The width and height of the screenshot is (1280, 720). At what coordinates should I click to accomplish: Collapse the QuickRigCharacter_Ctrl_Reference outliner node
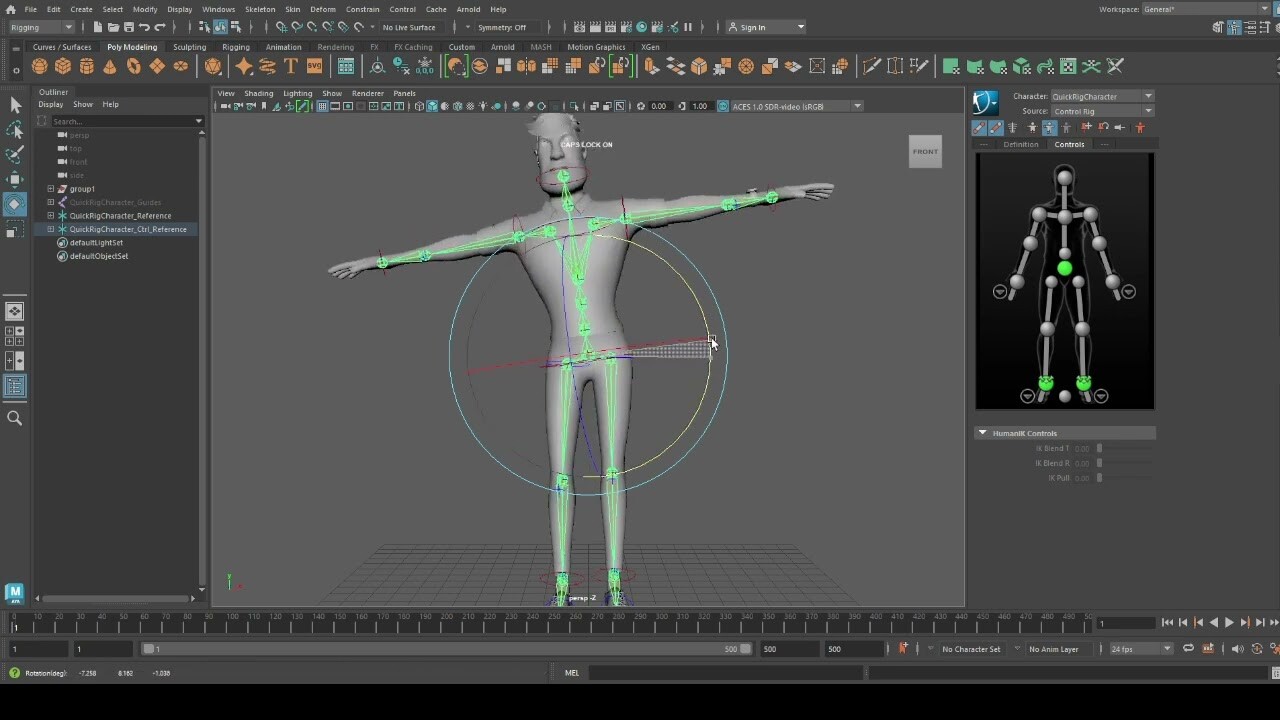(x=50, y=229)
